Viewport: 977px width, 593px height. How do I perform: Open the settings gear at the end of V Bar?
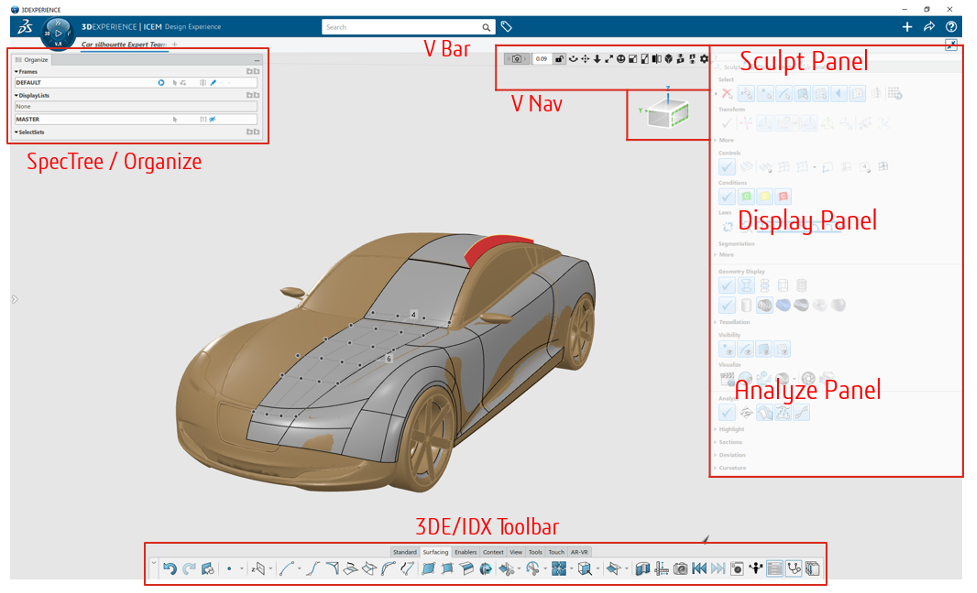[x=703, y=58]
